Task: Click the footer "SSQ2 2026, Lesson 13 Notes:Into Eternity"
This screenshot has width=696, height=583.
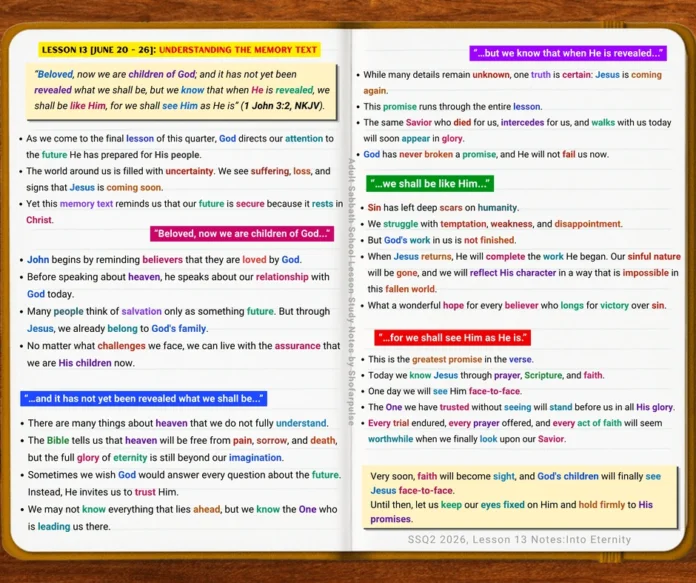Action: (x=519, y=539)
